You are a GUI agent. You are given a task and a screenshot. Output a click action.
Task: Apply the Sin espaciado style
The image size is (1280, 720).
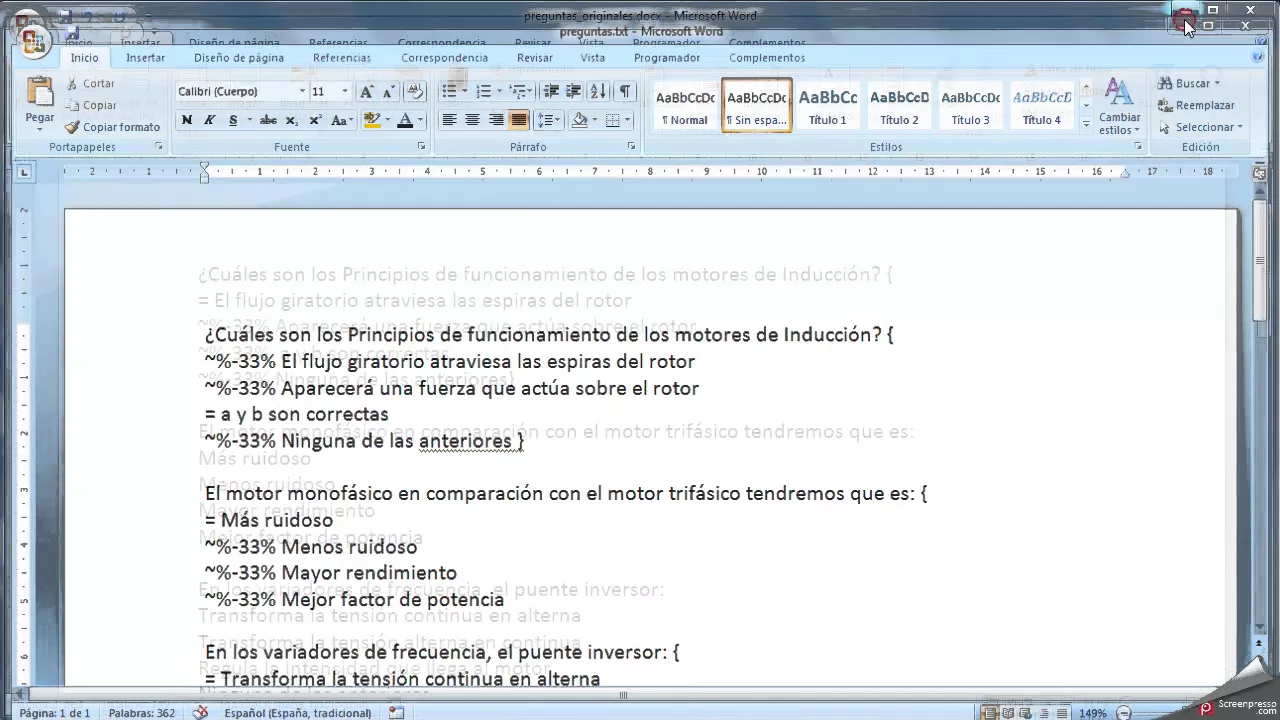point(757,106)
